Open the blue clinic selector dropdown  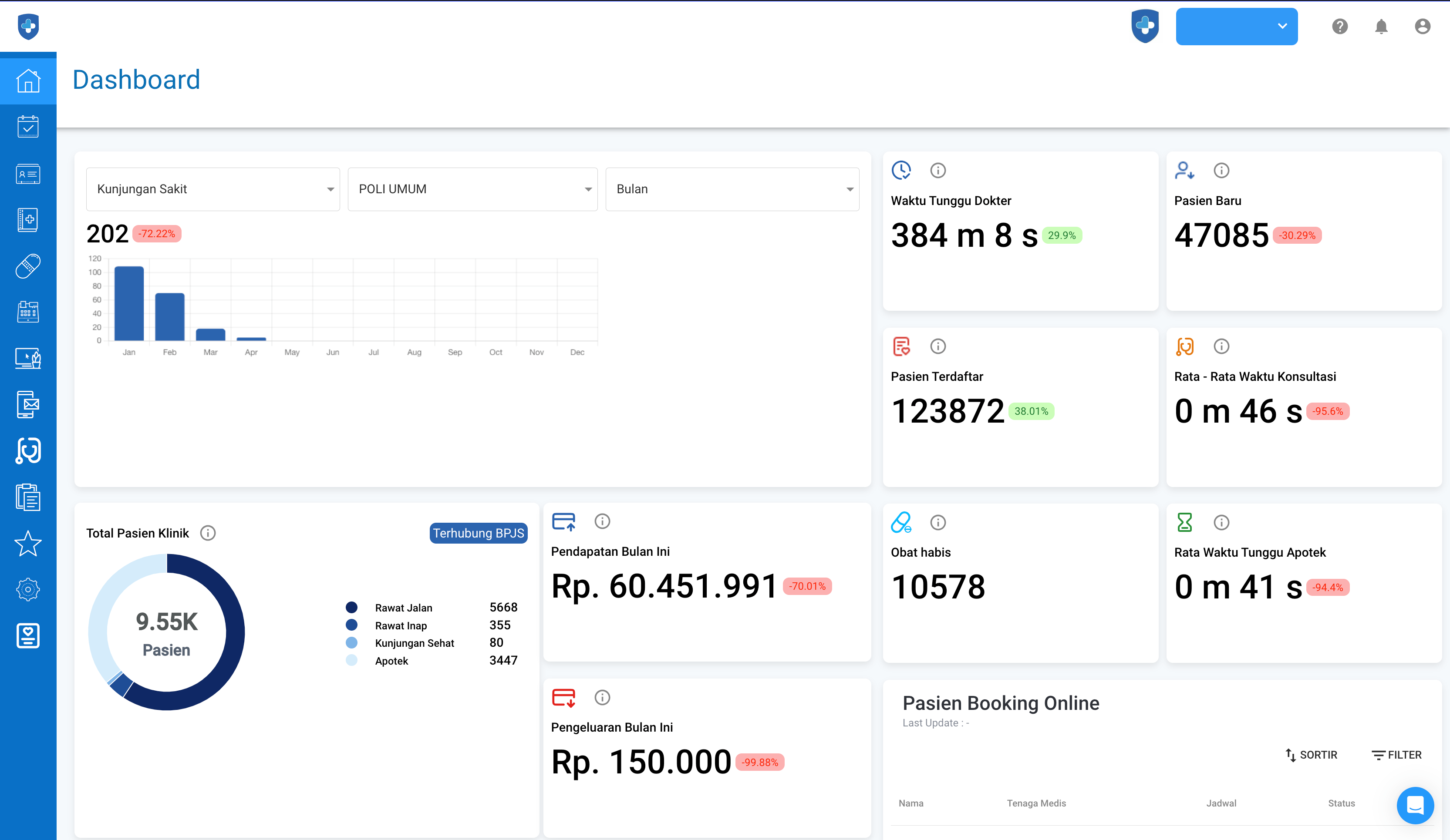1237,27
